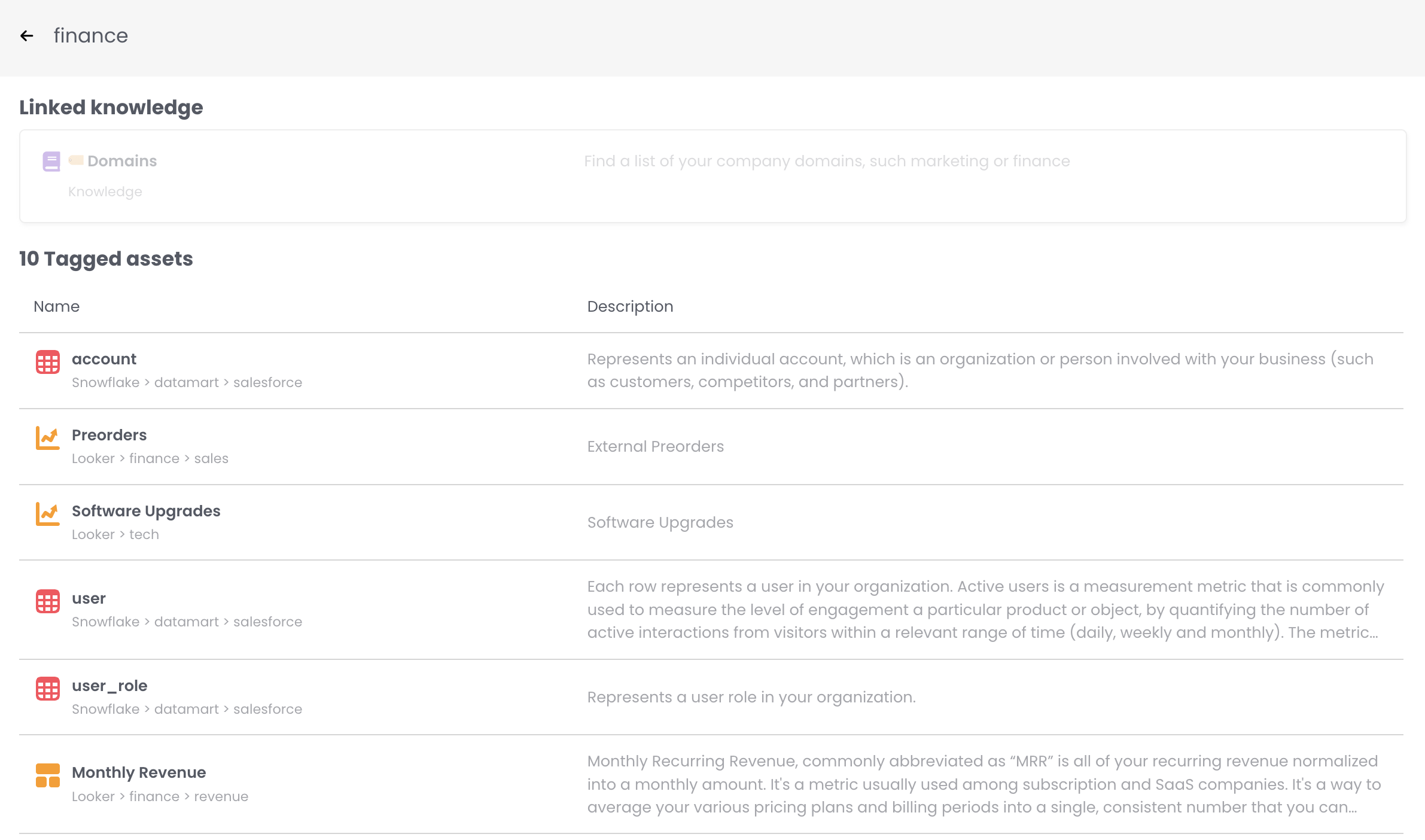Click the Monthly Revenue dashboard icon
The image size is (1425, 840).
point(48,775)
